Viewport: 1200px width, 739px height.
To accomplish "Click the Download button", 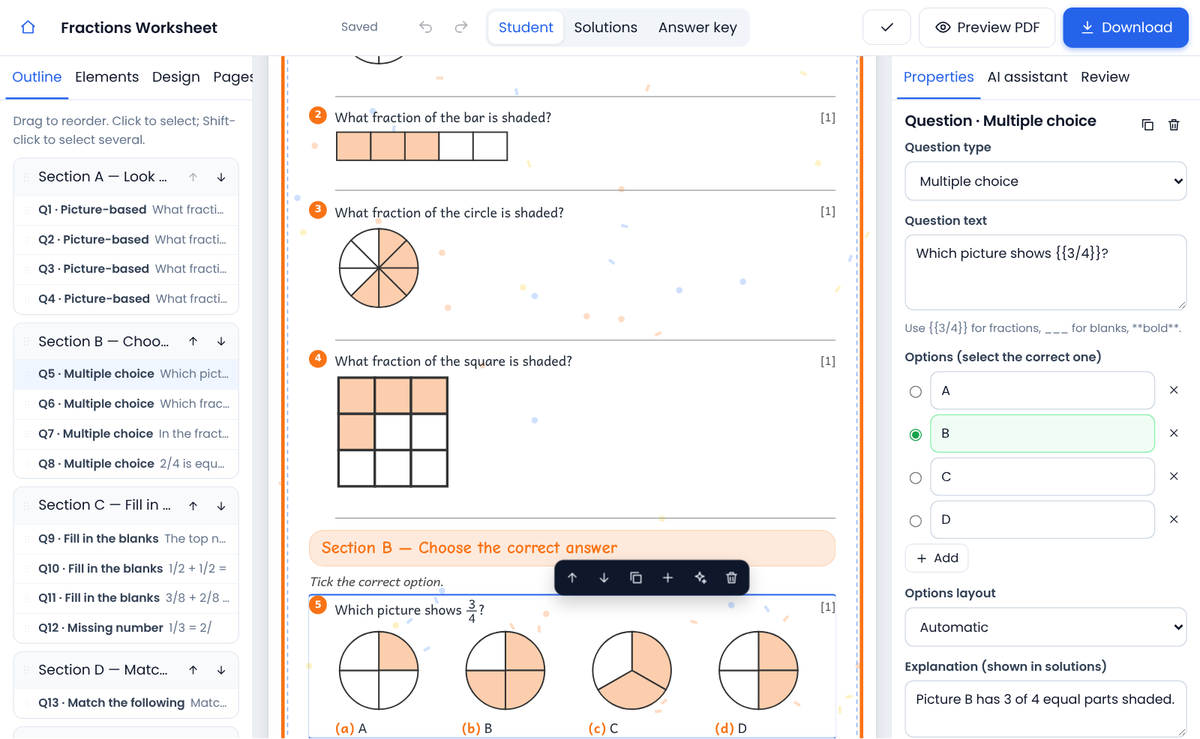I will [x=1125, y=28].
